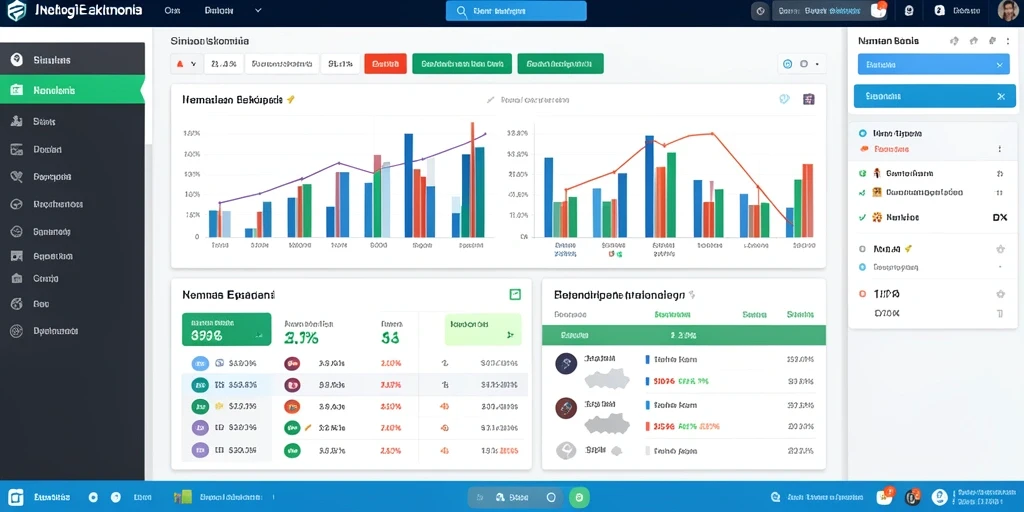This screenshot has height=512, width=1024.
Task: Open the vertical three-dot menu in the right panel header
Action: pyautogui.click(x=1008, y=40)
